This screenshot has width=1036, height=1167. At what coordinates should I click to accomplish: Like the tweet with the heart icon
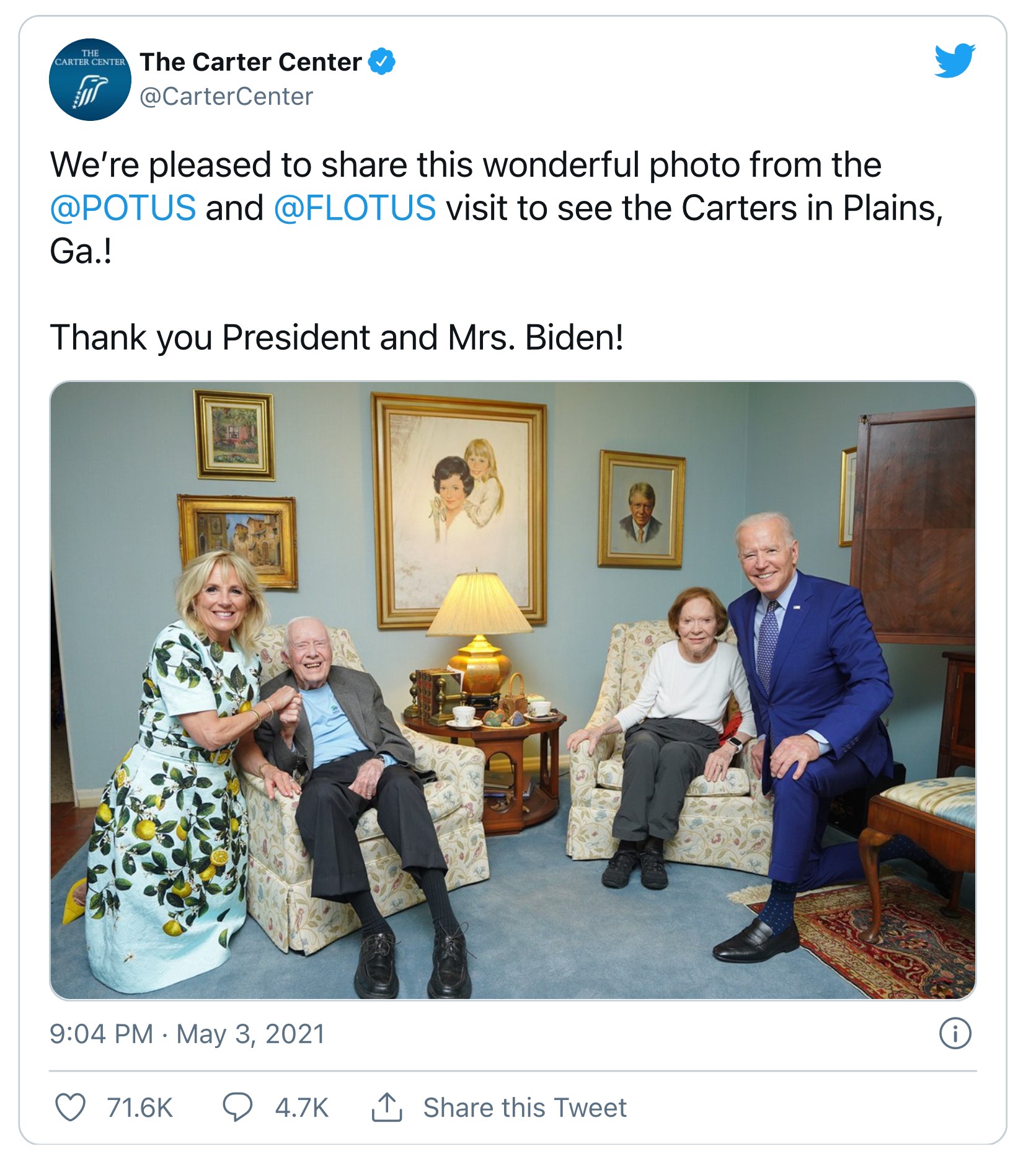pyautogui.click(x=70, y=1107)
